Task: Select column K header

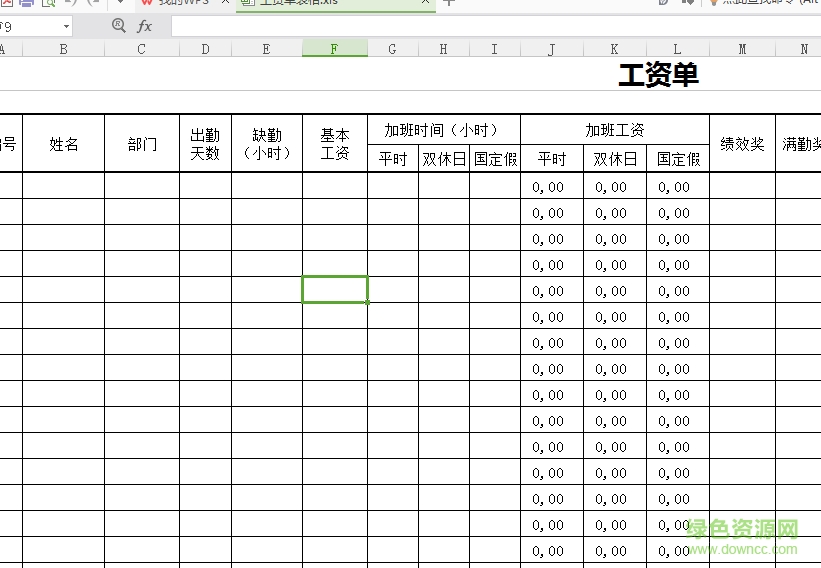Action: coord(615,49)
